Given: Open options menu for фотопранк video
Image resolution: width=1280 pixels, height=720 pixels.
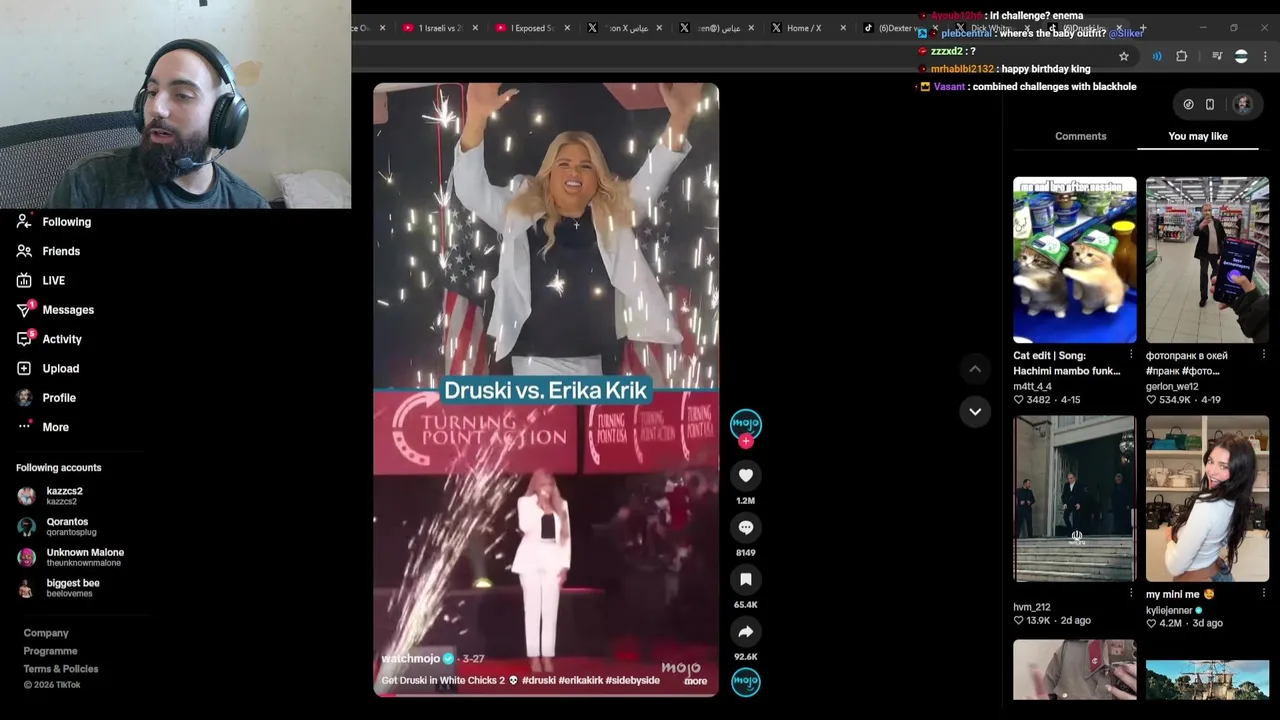Looking at the screenshot, I should pos(1263,355).
